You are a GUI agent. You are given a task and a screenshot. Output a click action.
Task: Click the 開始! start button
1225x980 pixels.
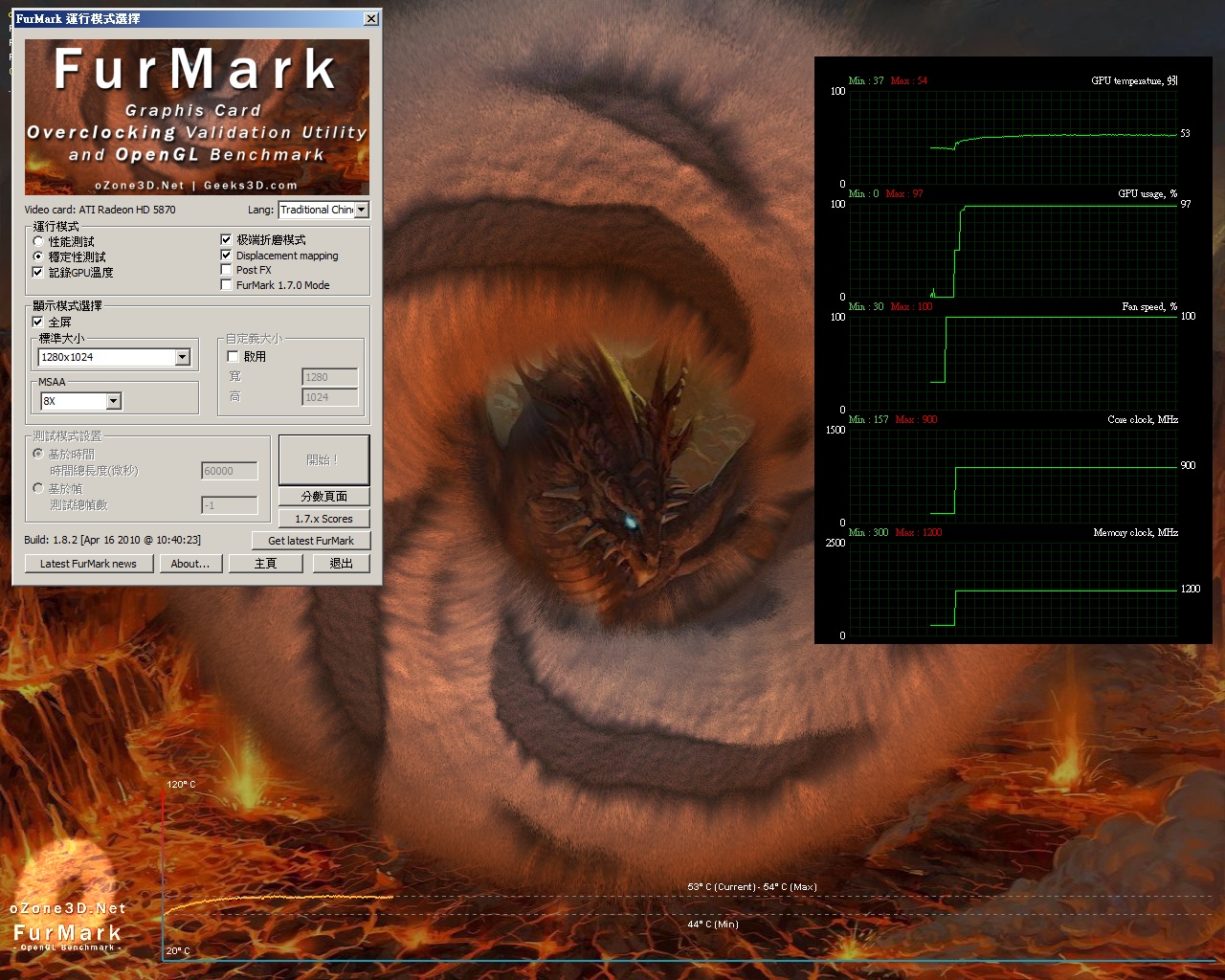tap(323, 460)
